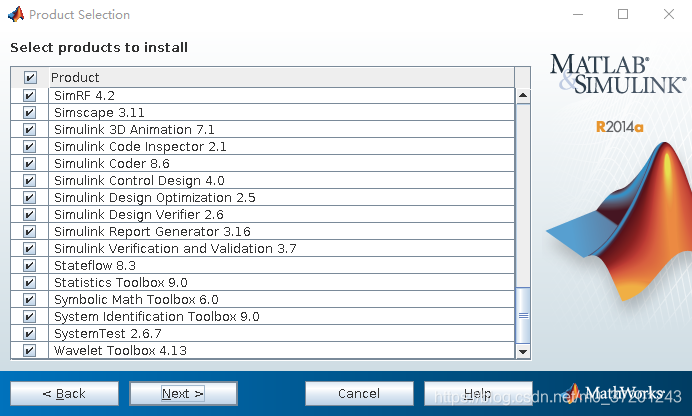The image size is (692, 416).
Task: Uncheck Simulink Coder 8.6 checkbox
Action: coord(29,164)
